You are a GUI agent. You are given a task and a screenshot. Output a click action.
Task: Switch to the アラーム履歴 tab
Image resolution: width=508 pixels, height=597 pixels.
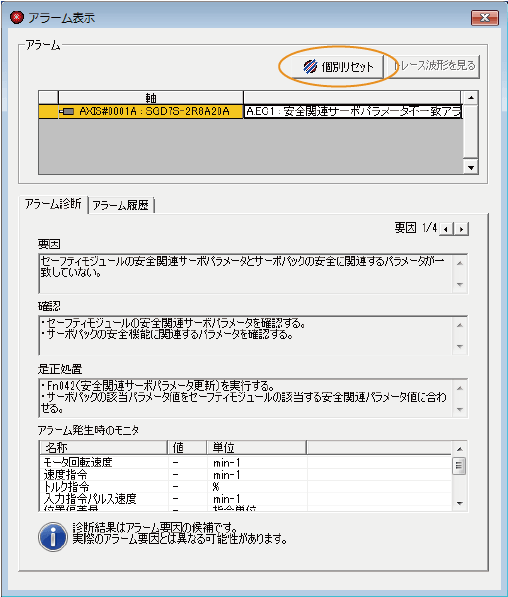[121, 206]
